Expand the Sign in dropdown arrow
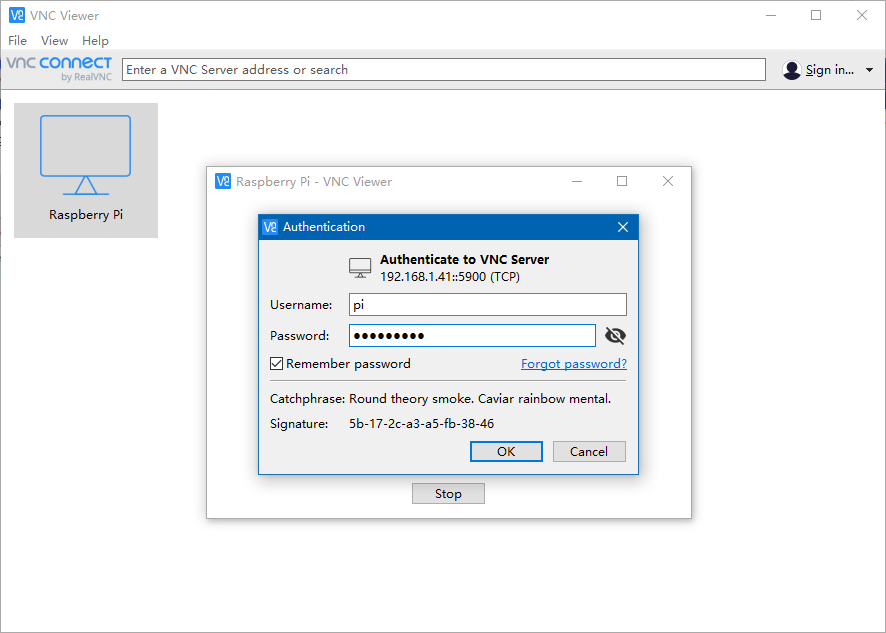 [x=869, y=70]
